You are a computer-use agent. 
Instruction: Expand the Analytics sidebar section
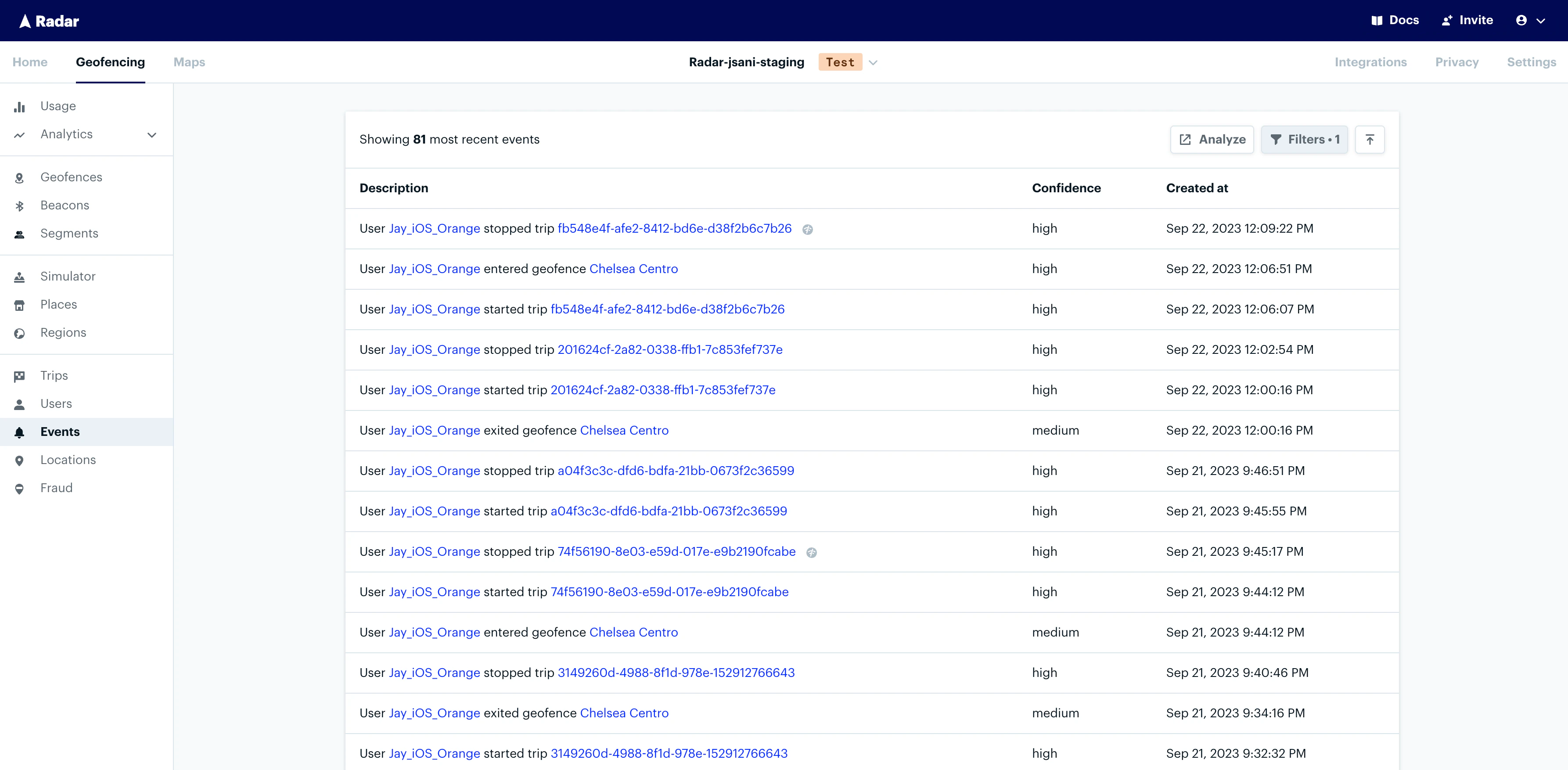click(151, 134)
